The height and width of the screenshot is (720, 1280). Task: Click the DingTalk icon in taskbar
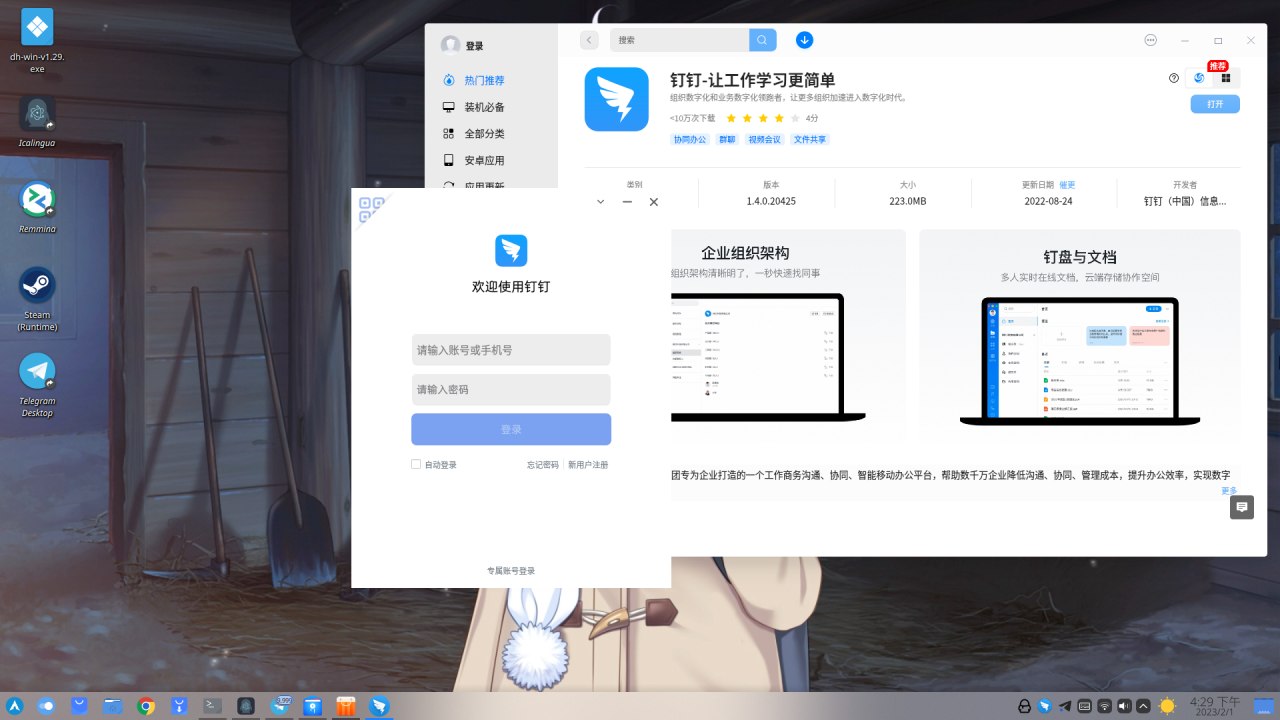[379, 706]
